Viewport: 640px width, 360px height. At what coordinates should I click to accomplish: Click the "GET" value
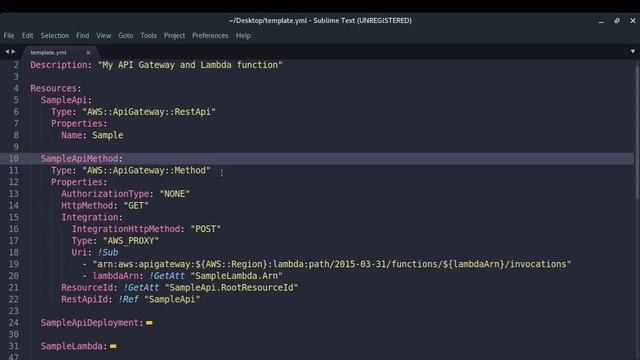coord(136,206)
